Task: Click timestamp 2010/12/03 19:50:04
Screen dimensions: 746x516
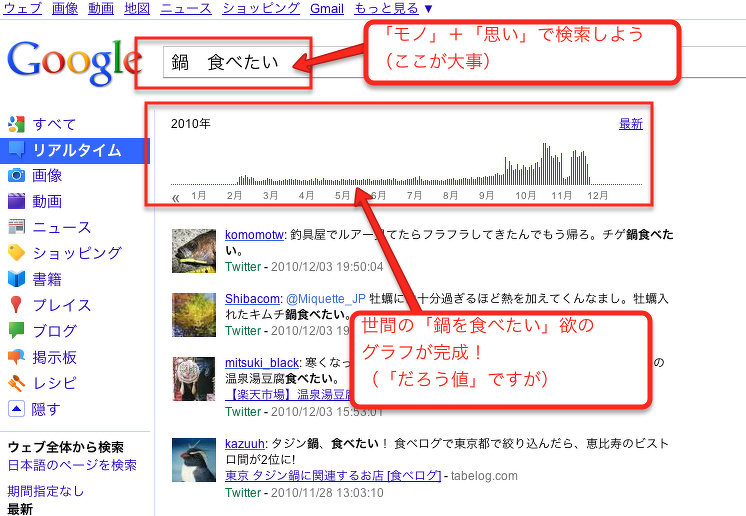Action: click(327, 267)
